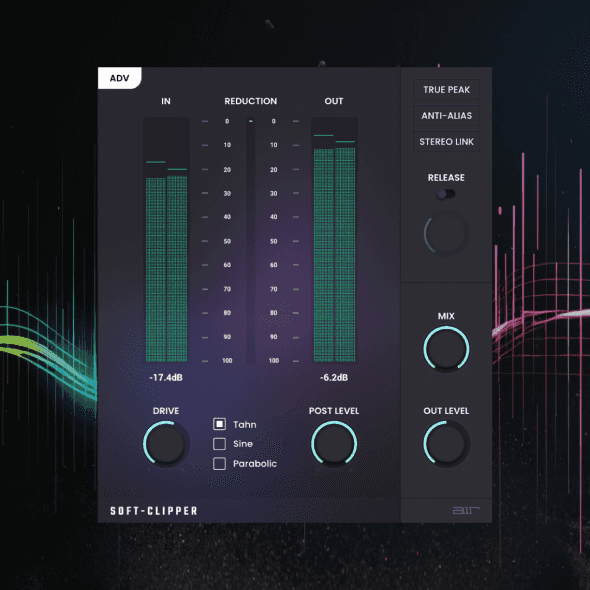Viewport: 590px width, 590px height.
Task: Click the OUT LEVEL knob
Action: (446, 444)
